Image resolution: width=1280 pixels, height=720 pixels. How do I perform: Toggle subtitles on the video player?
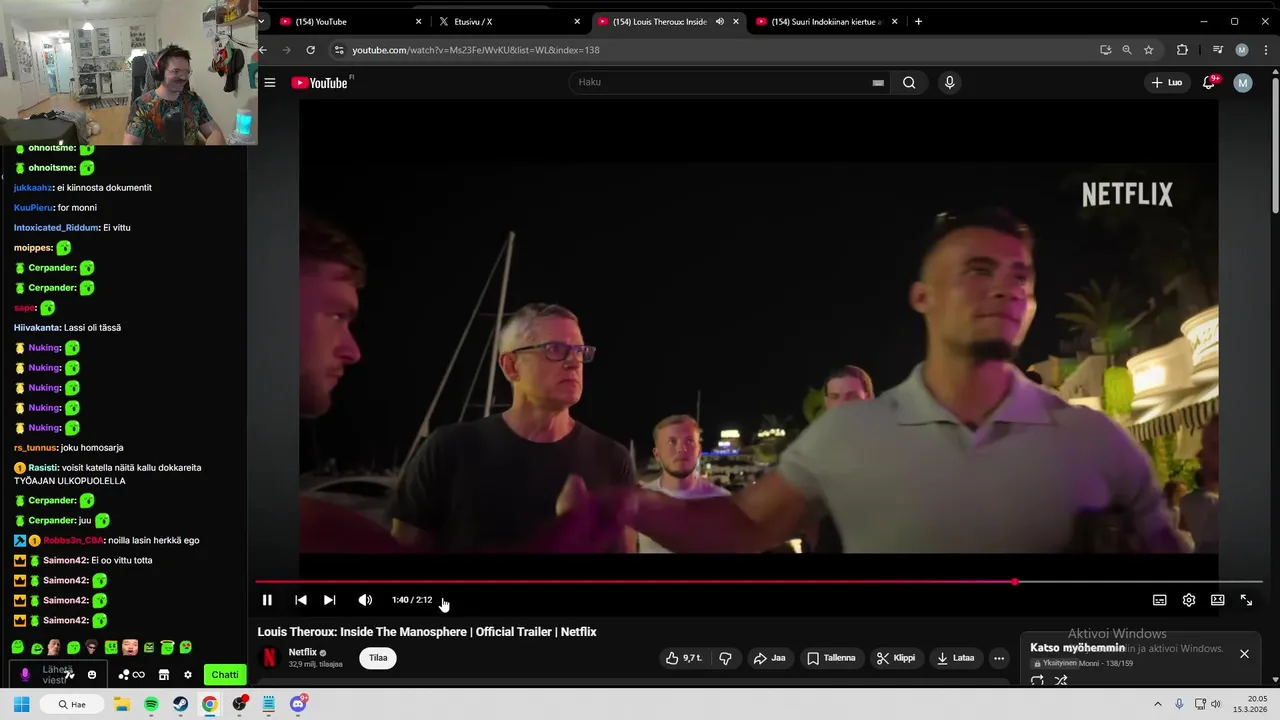pyautogui.click(x=1159, y=600)
